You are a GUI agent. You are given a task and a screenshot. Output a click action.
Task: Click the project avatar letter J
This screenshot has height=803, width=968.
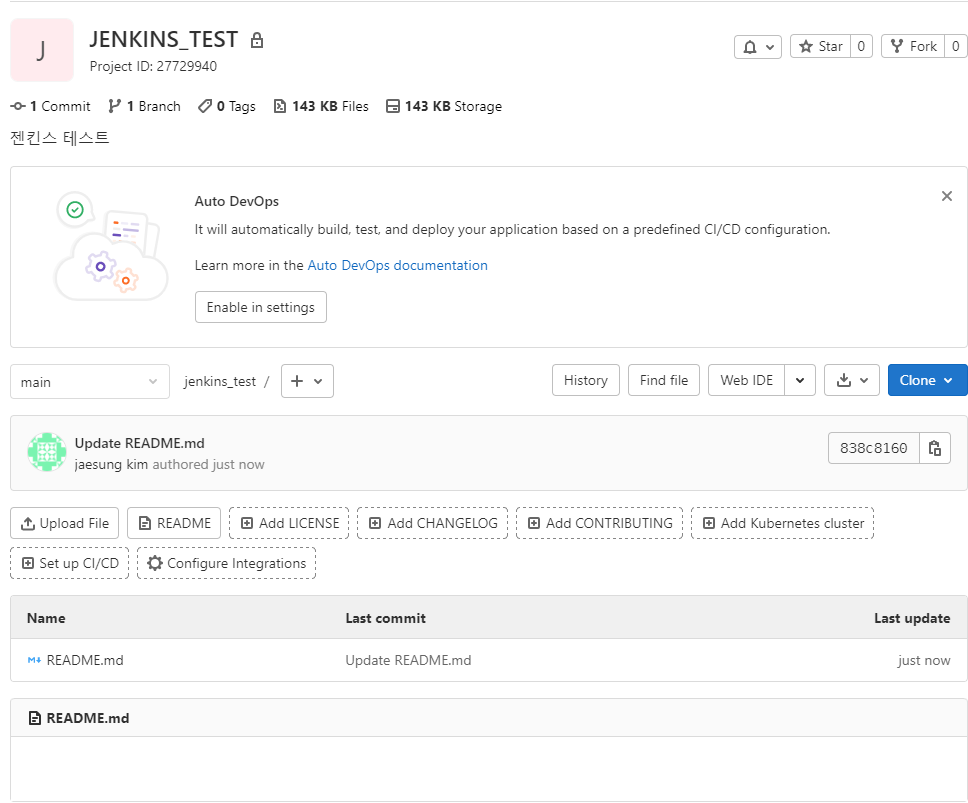(x=42, y=50)
